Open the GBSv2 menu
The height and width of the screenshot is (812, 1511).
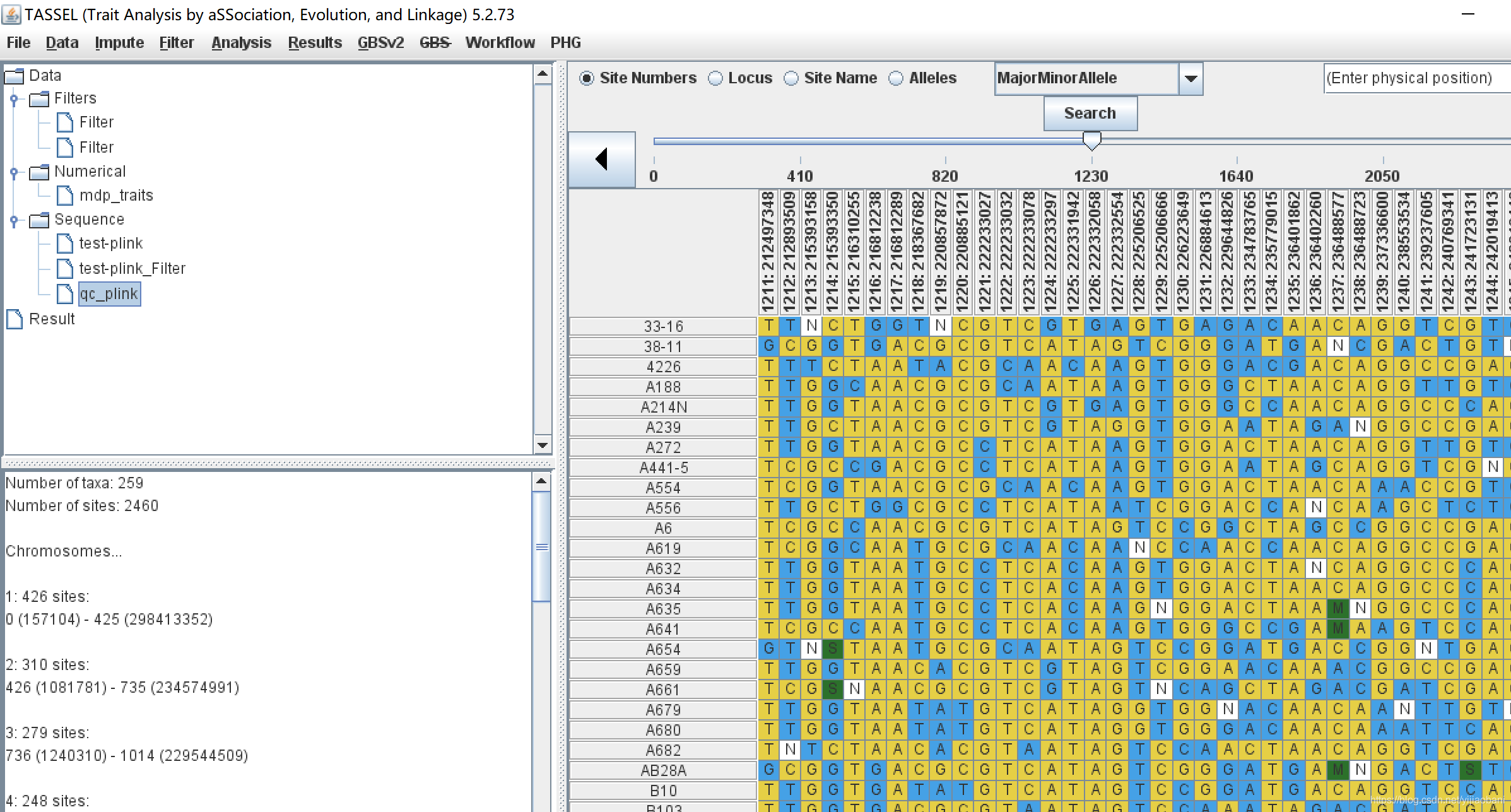point(380,43)
